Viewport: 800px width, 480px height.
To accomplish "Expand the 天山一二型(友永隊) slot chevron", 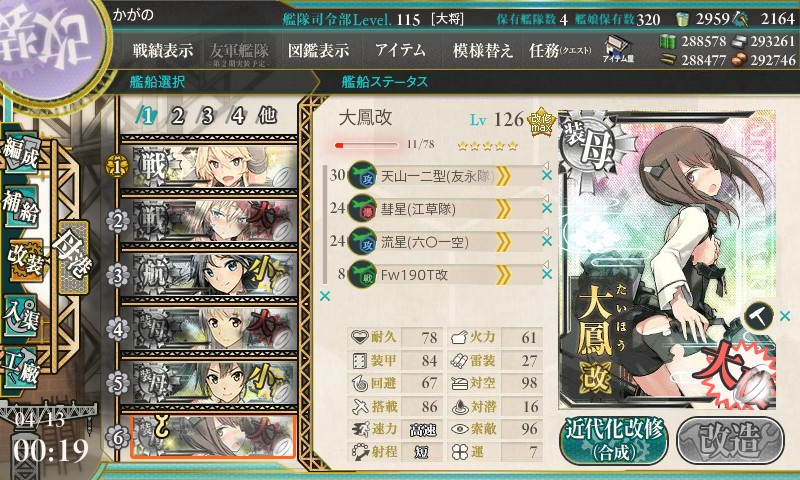I will click(503, 176).
